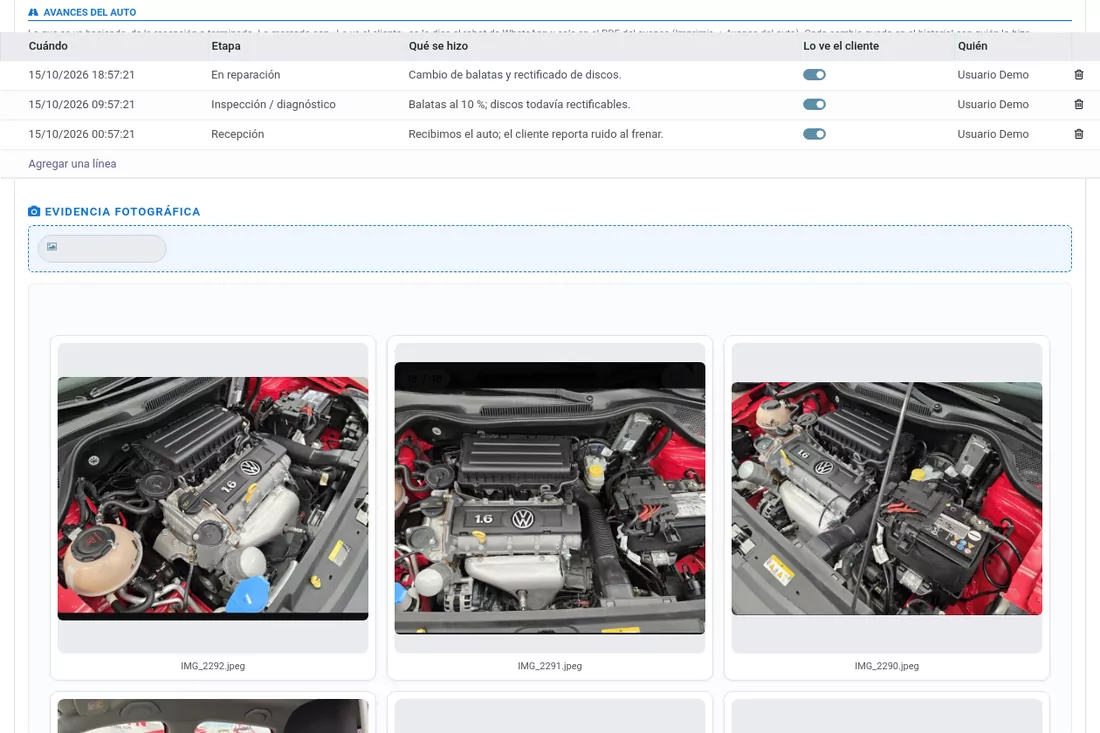Click the car icon beside Avances del Auto
This screenshot has height=733, width=1100.
[33, 12]
